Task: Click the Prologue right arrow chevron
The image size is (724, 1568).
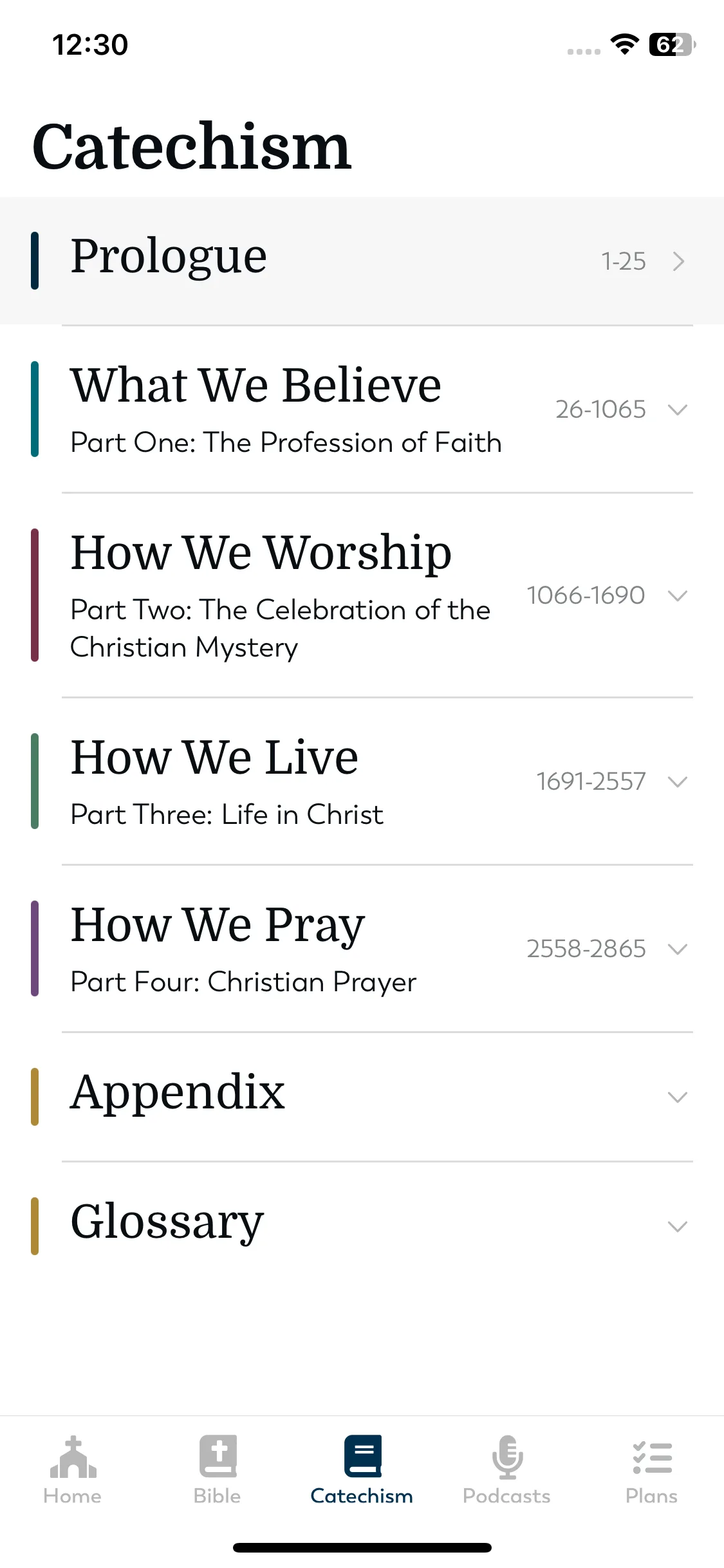Action: 678,261
